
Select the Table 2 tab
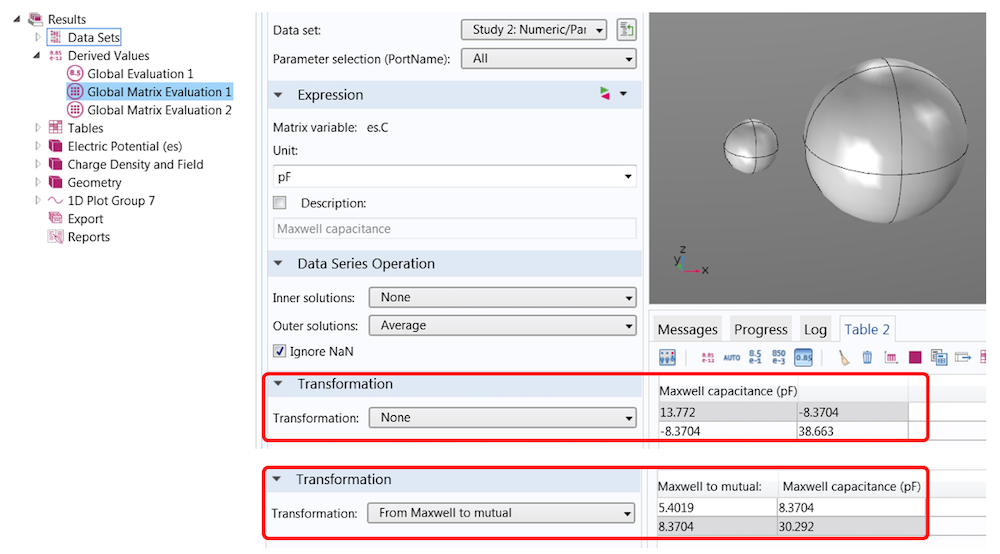[867, 329]
